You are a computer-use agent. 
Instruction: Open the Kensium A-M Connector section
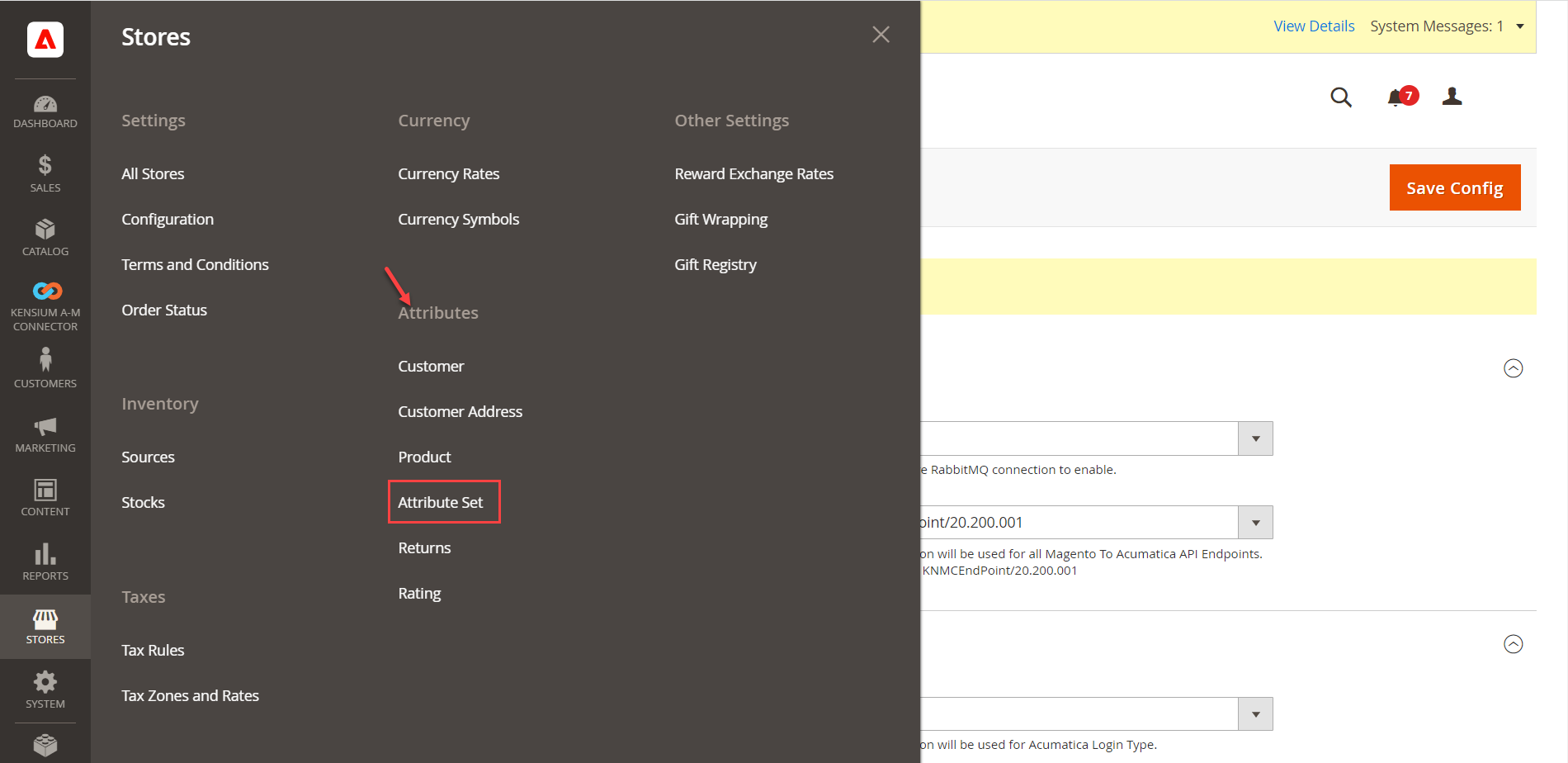click(x=45, y=301)
